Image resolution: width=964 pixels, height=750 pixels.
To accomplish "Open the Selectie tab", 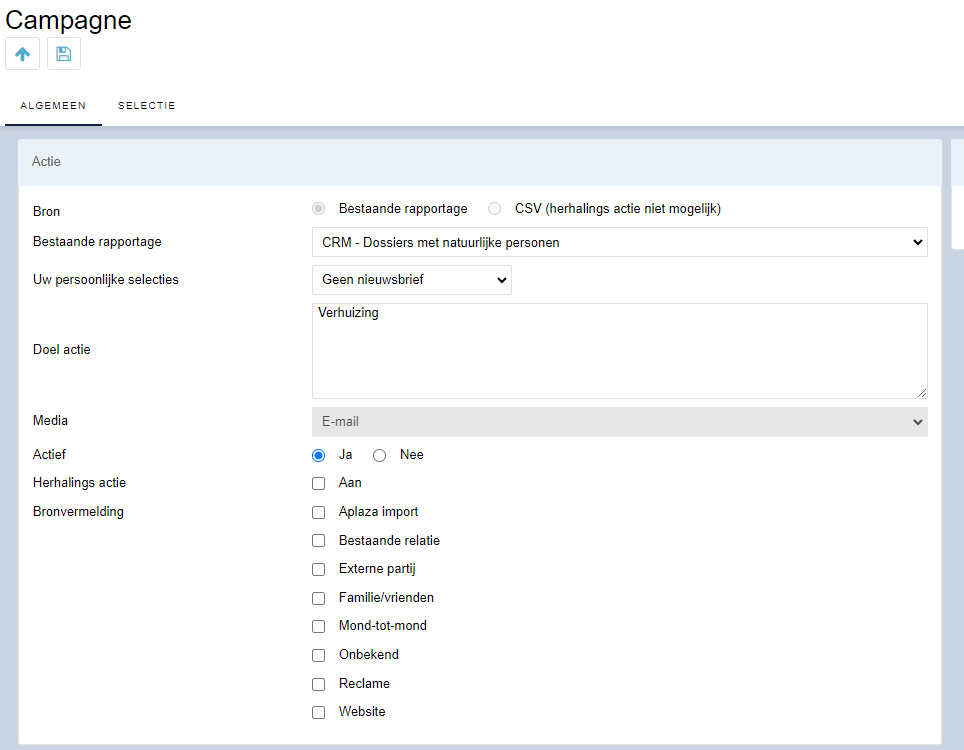I will [x=146, y=106].
